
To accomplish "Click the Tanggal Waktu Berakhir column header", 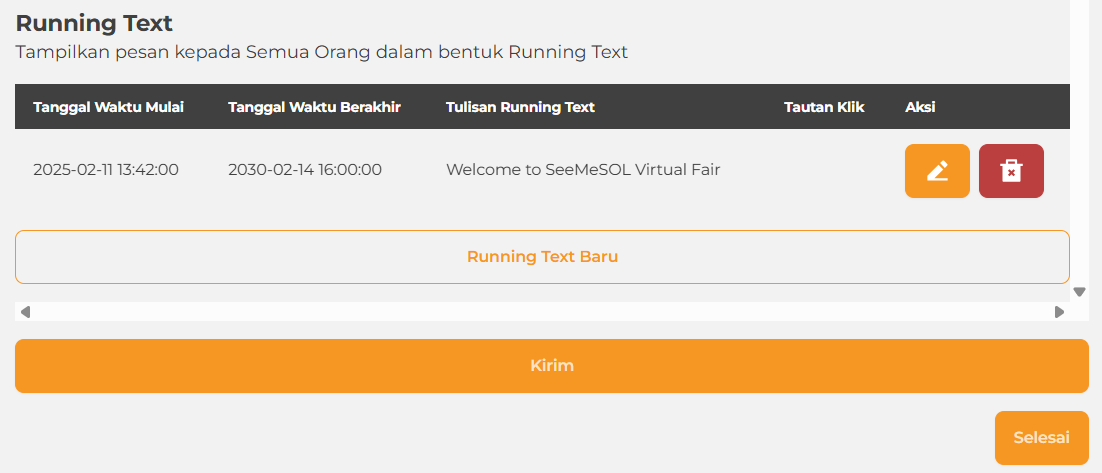I will click(314, 107).
